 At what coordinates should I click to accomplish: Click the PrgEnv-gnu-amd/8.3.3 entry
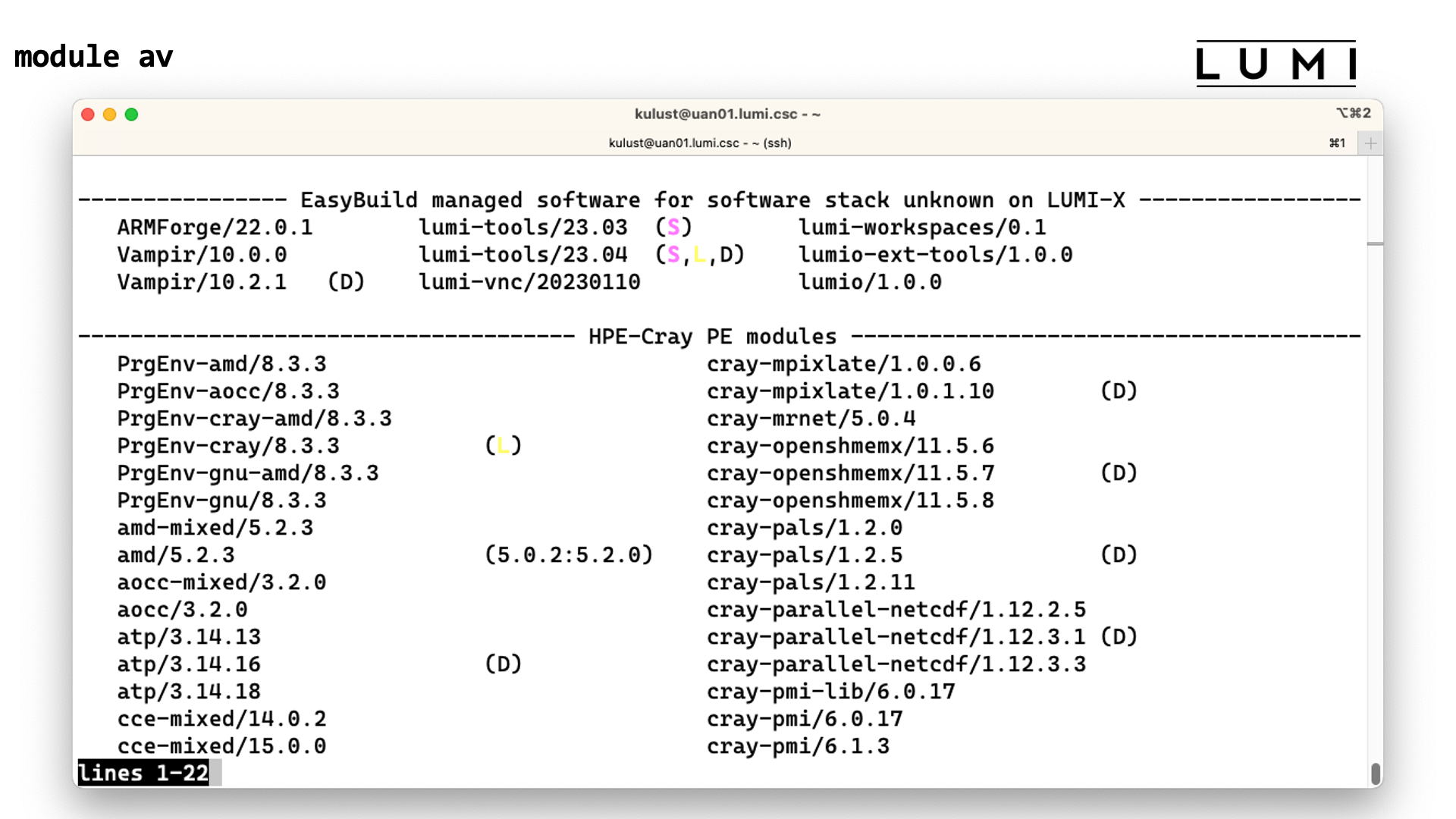coord(248,473)
